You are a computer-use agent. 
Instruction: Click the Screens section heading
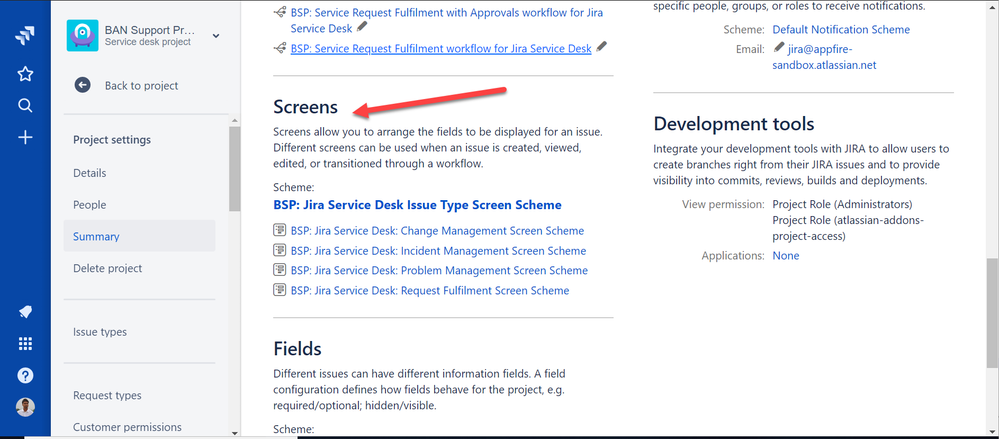306,107
